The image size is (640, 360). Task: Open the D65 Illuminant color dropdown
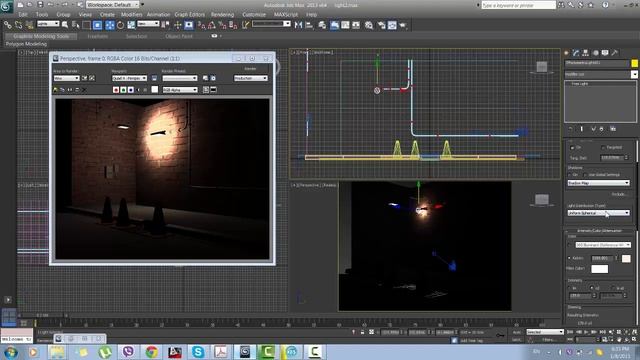click(603, 245)
